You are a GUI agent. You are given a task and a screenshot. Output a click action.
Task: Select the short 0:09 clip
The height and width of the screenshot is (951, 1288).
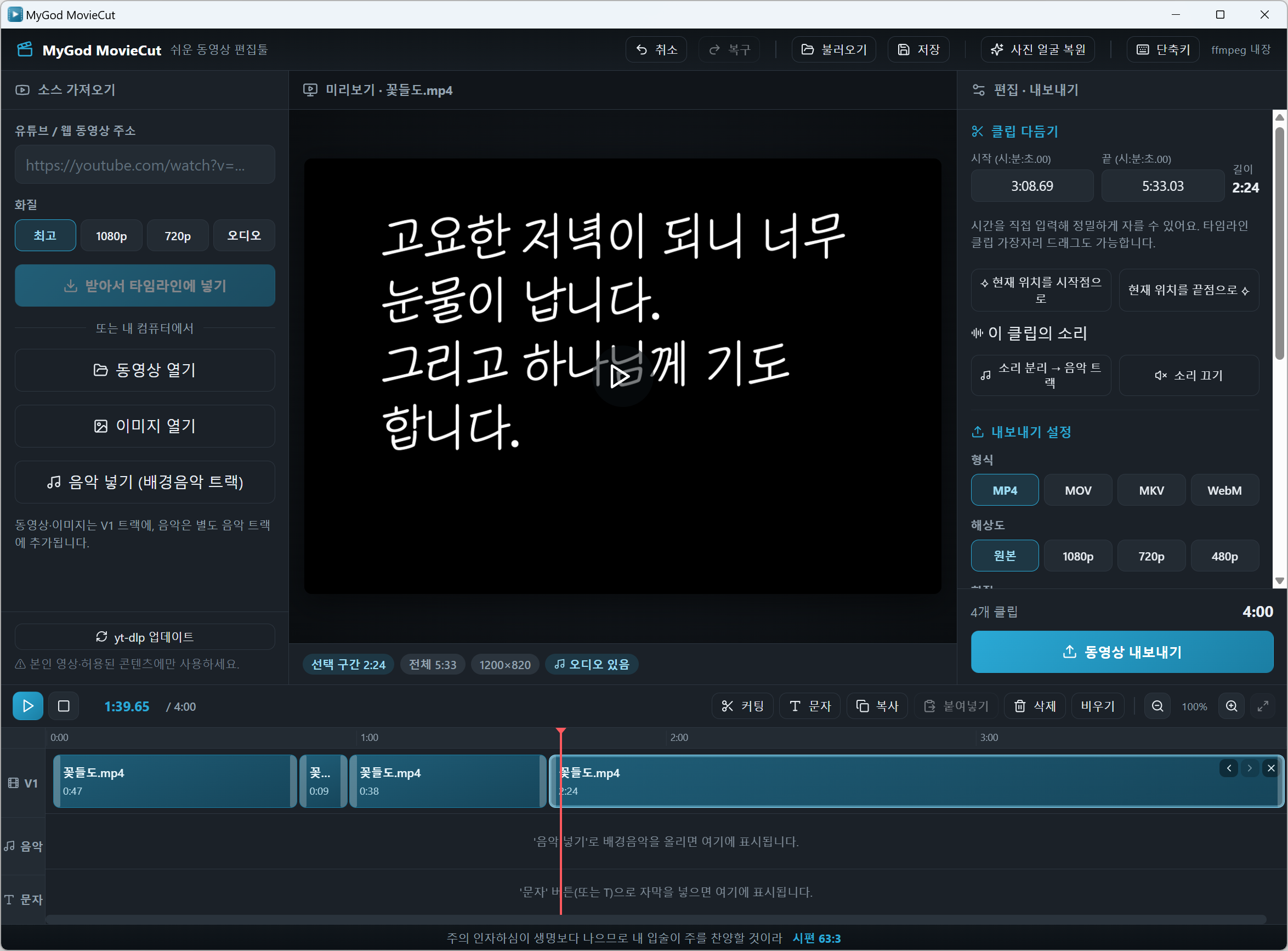(x=323, y=781)
